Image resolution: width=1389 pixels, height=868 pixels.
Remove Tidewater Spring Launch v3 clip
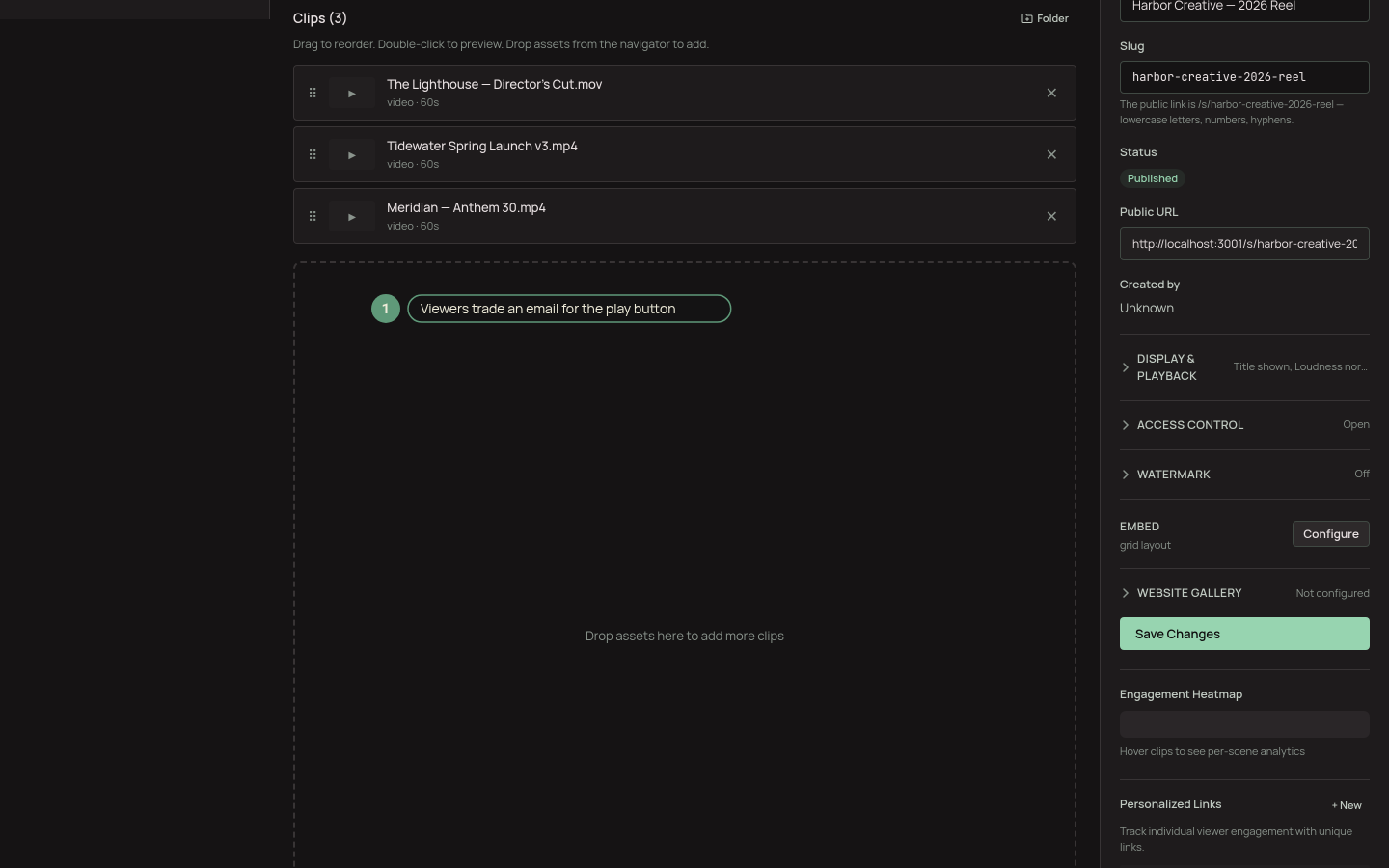[1051, 155]
